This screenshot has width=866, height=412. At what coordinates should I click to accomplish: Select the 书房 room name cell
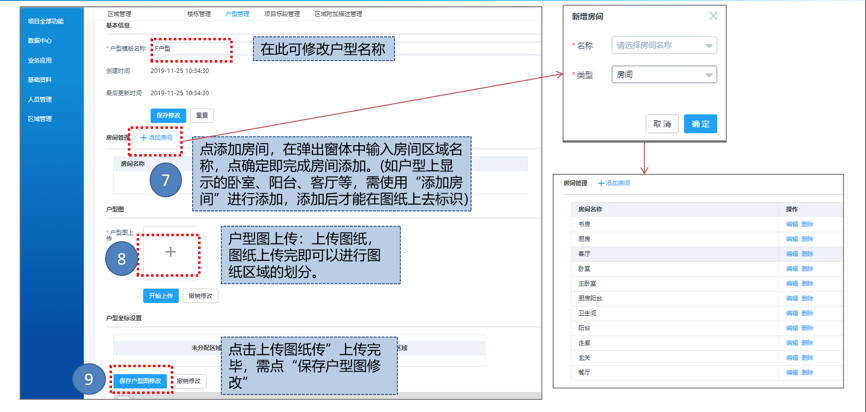(x=676, y=224)
